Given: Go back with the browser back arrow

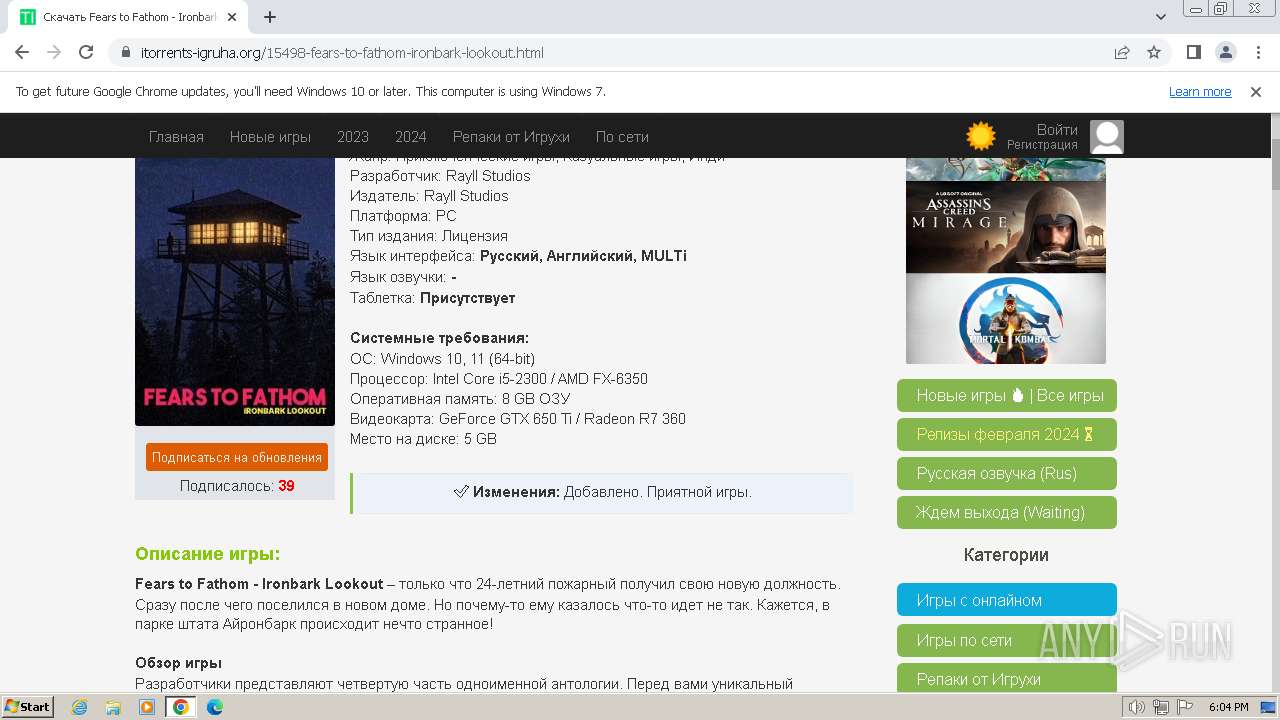Looking at the screenshot, I should tap(22, 52).
